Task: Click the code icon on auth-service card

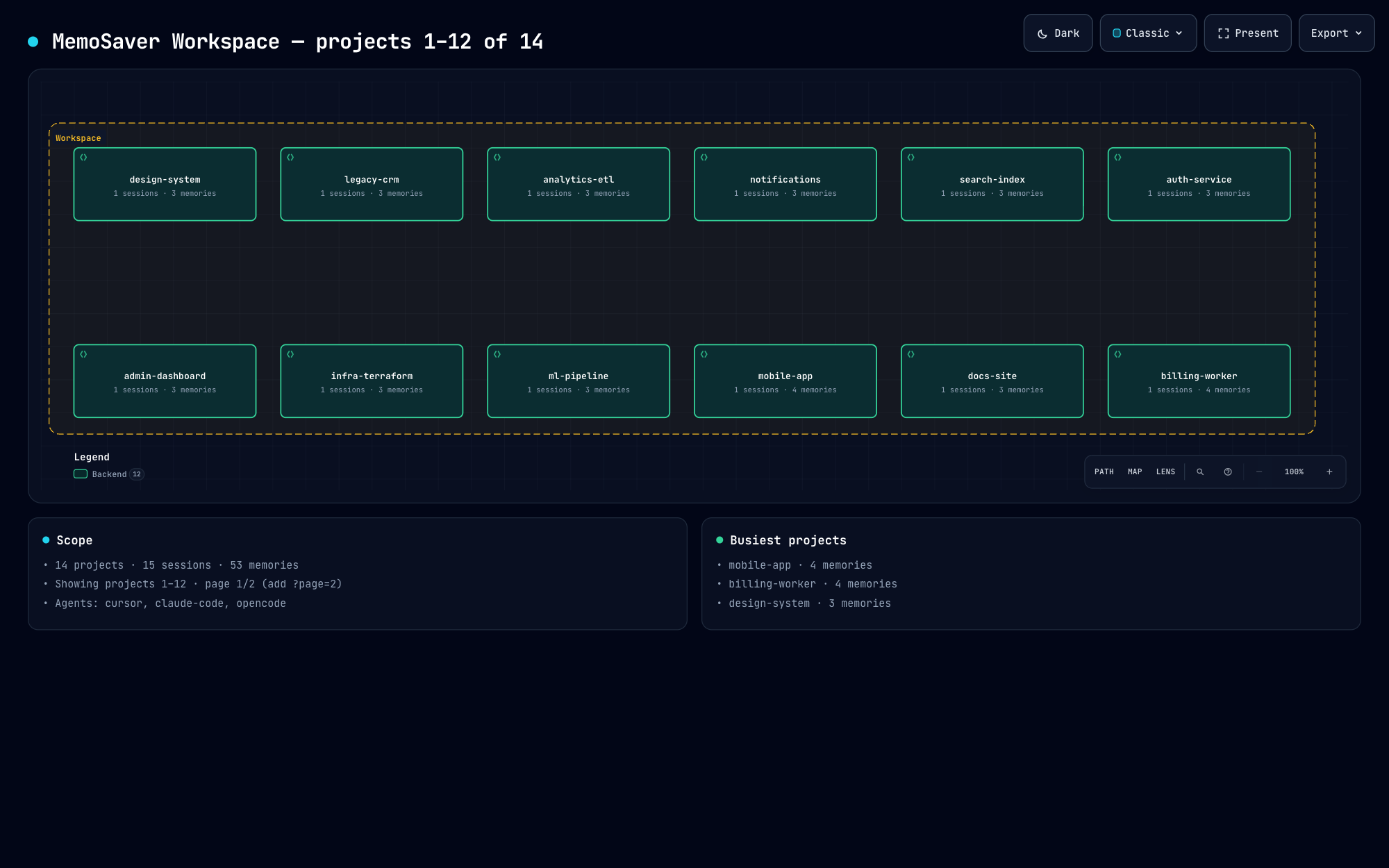Action: [1118, 158]
